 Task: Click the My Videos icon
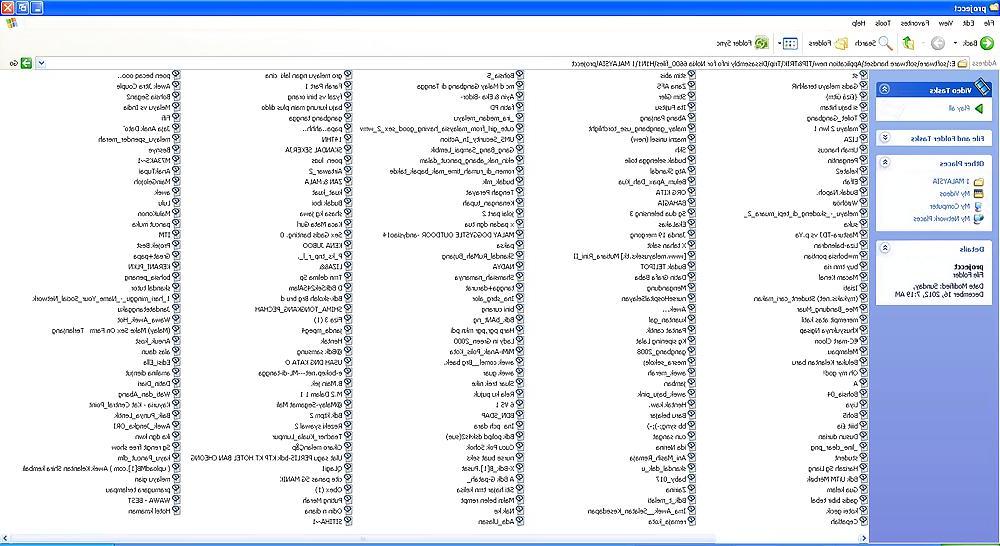[979, 193]
